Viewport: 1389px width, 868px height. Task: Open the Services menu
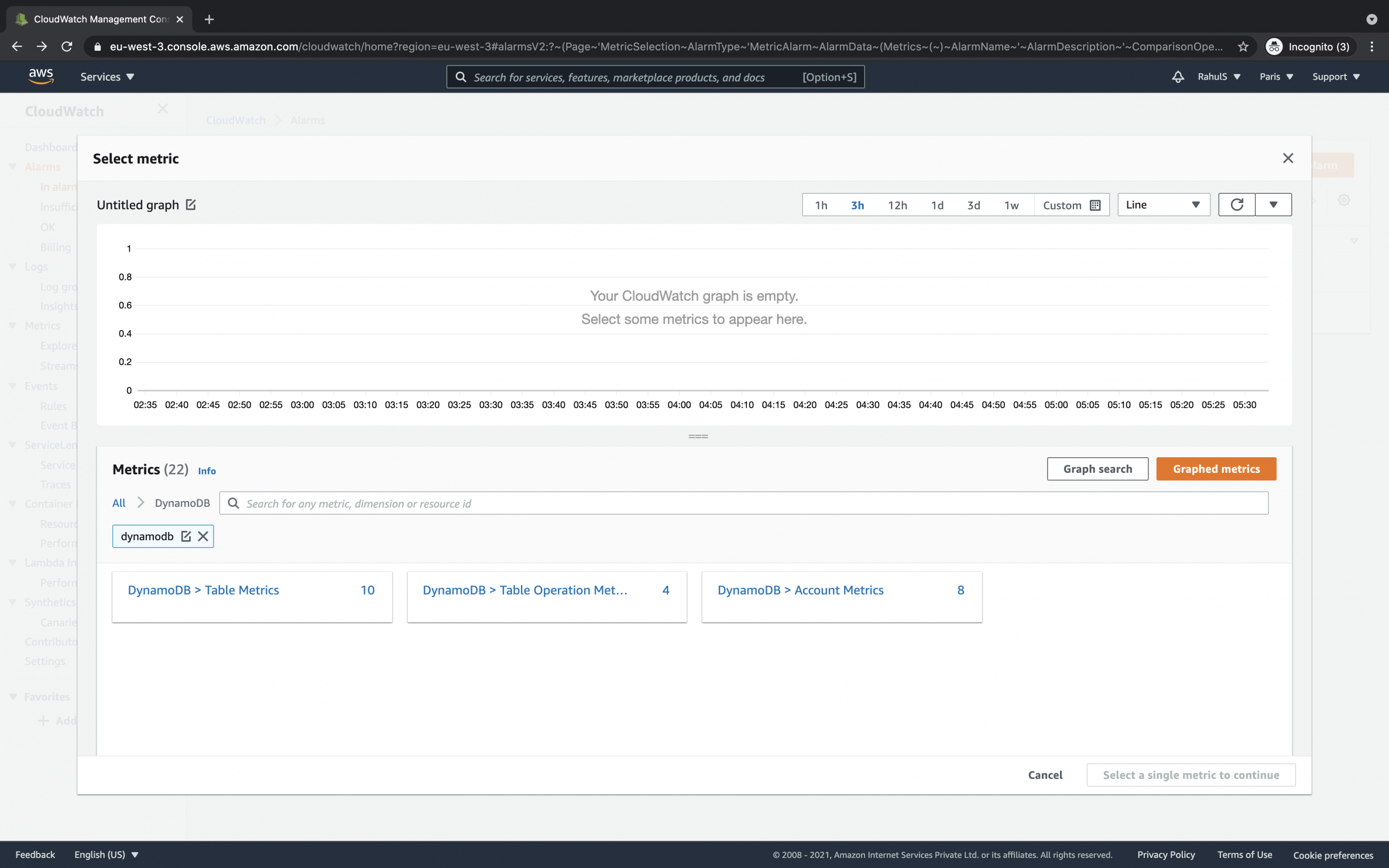click(x=107, y=77)
